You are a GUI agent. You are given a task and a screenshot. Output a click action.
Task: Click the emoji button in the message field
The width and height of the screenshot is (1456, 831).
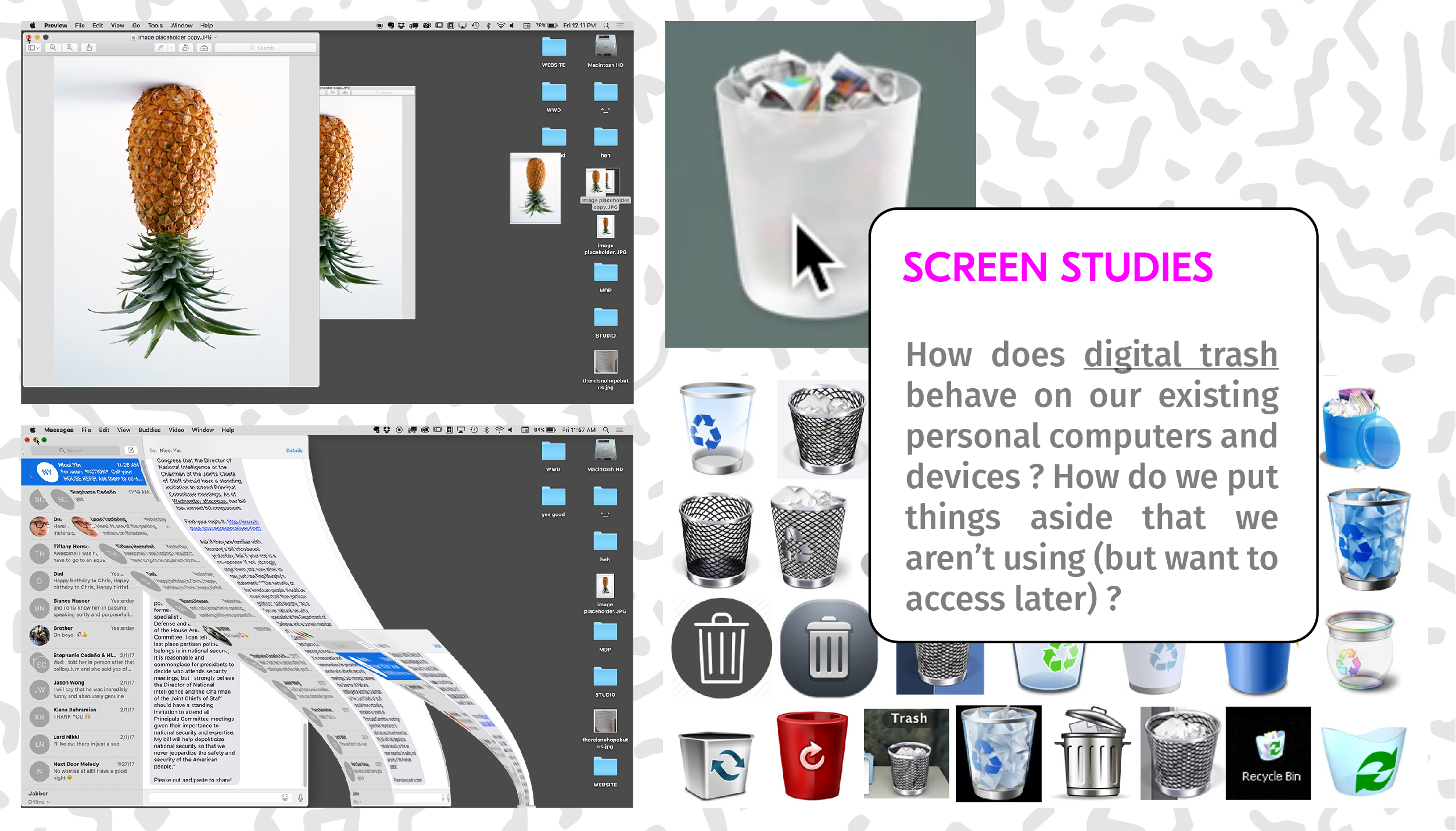[285, 797]
